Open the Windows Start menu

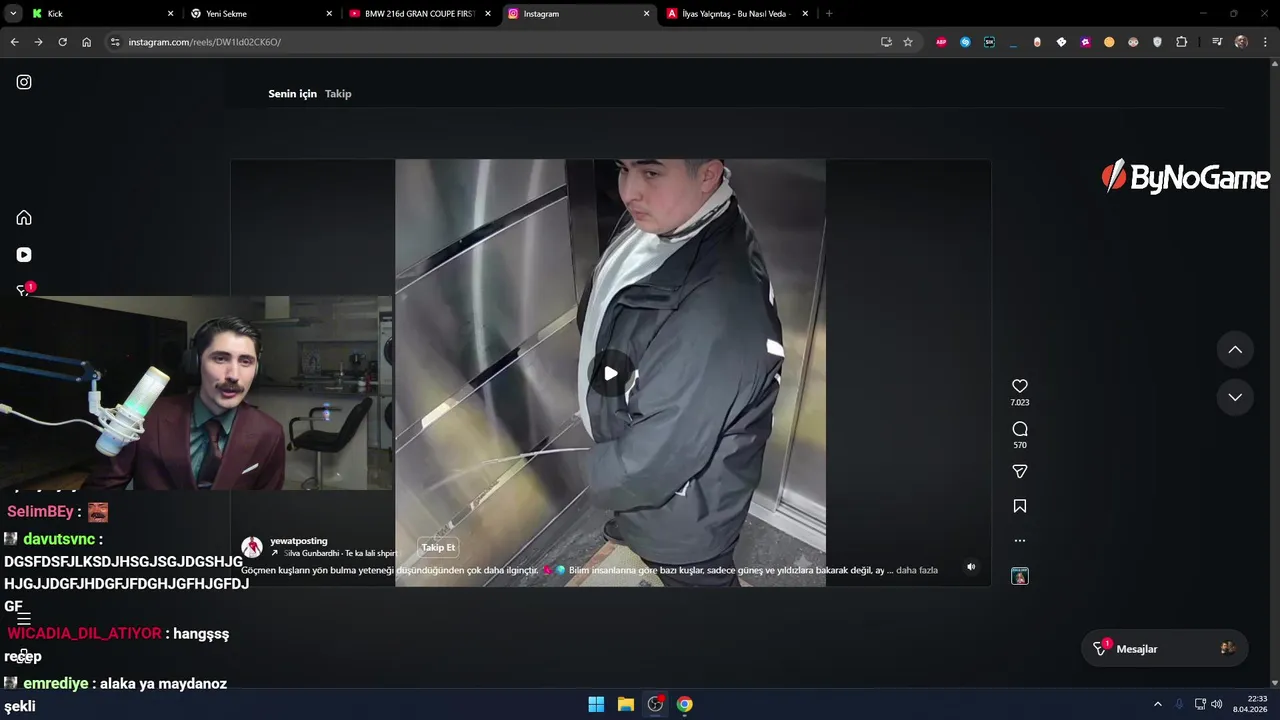[x=596, y=704]
